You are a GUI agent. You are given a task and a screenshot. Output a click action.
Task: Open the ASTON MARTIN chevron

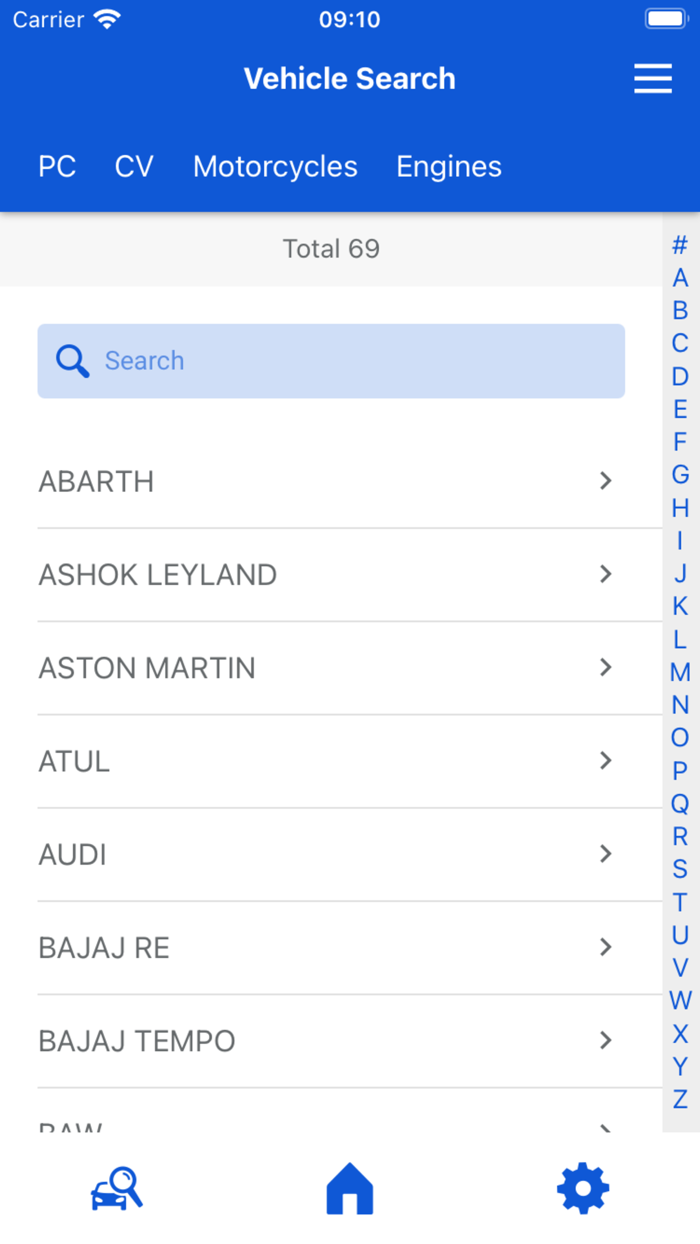606,668
